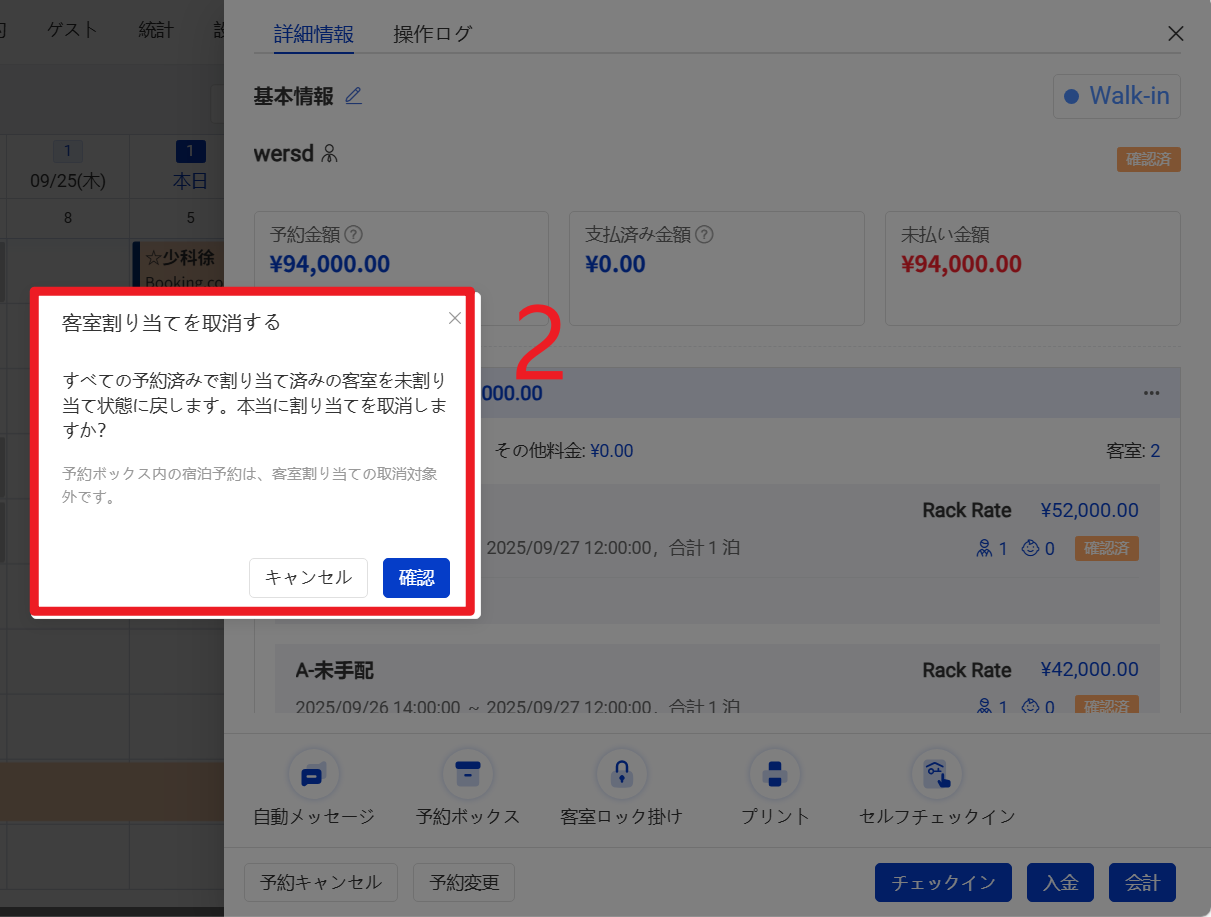The width and height of the screenshot is (1211, 917).
Task: Close the unassign room dialog
Action: (455, 318)
